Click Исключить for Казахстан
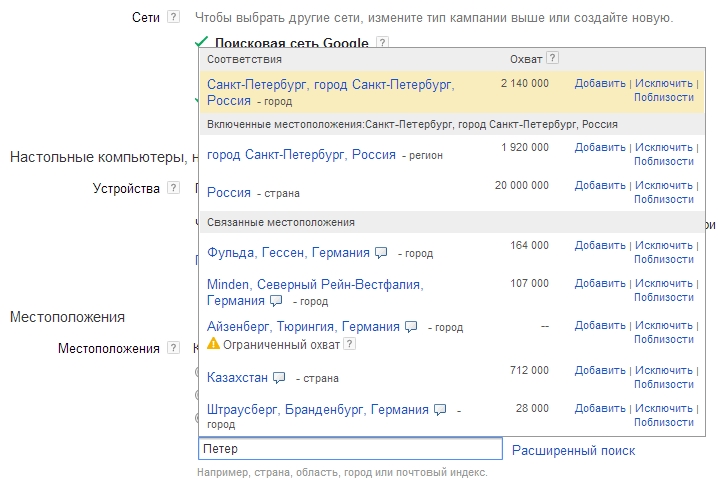Screen dimensions: 720x483 click(x=664, y=370)
